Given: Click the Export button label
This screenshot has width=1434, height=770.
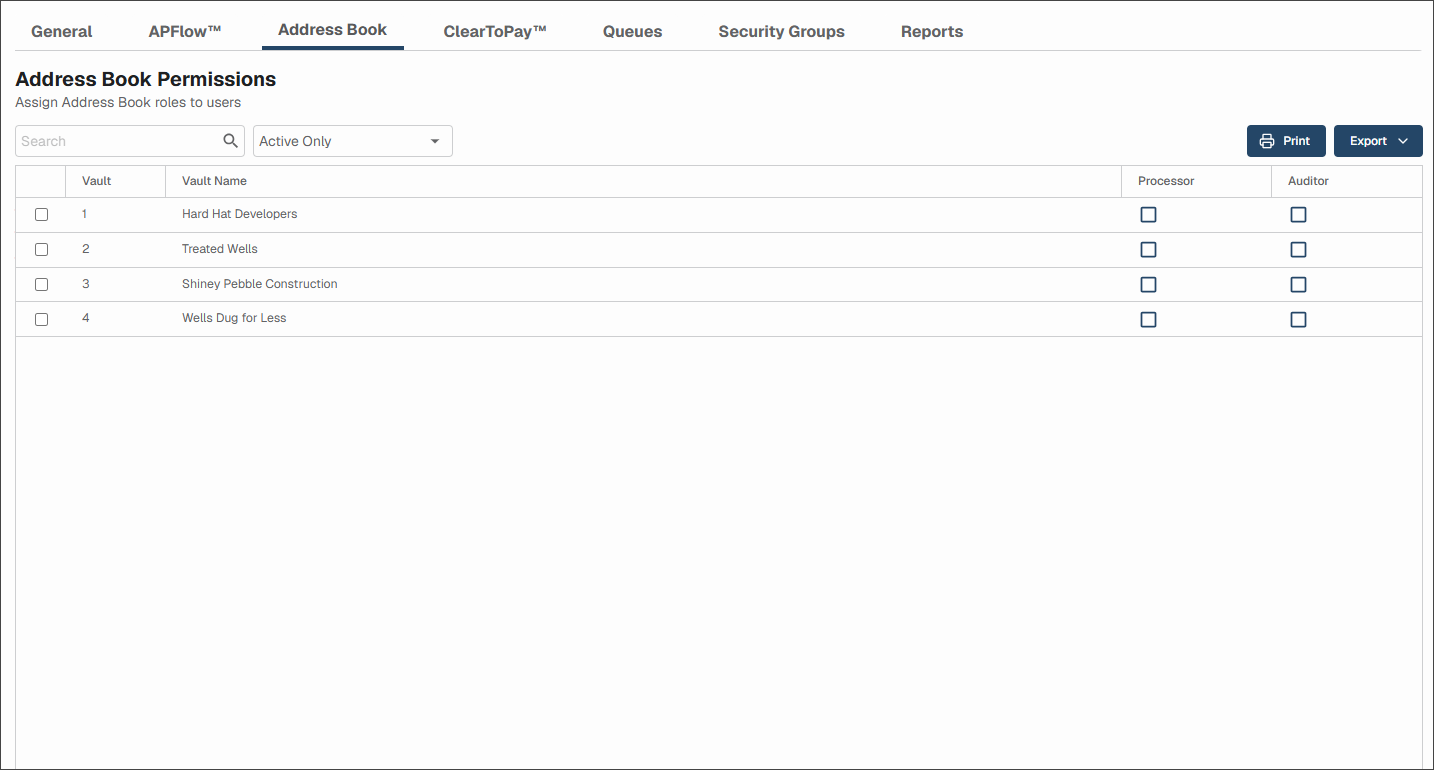Looking at the screenshot, I should click(1368, 141).
